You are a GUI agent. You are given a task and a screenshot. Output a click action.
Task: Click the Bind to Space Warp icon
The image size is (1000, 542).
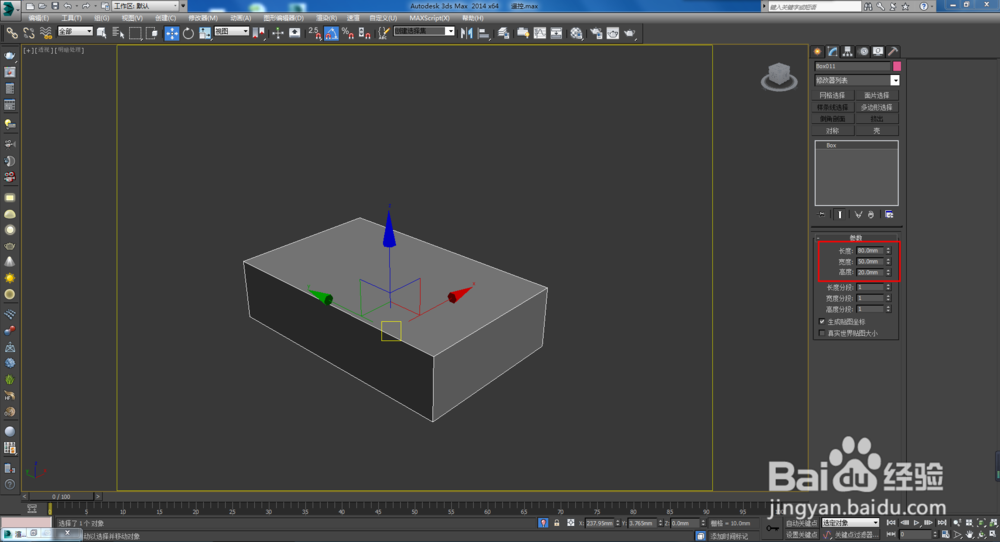click(x=46, y=33)
